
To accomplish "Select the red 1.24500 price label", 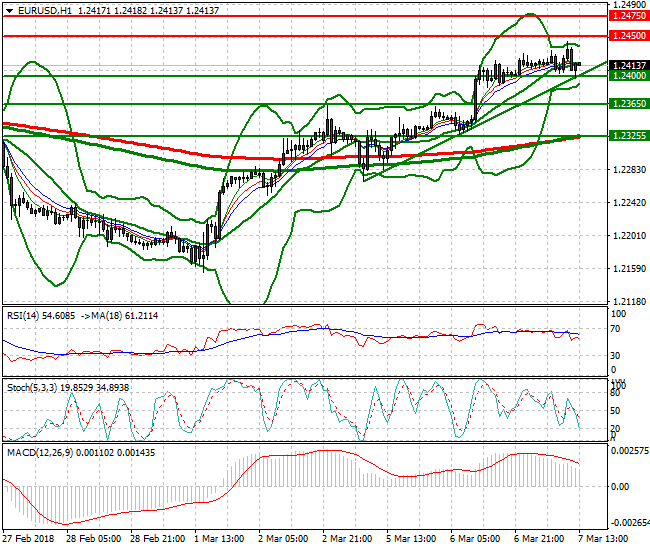I will 628,36.
